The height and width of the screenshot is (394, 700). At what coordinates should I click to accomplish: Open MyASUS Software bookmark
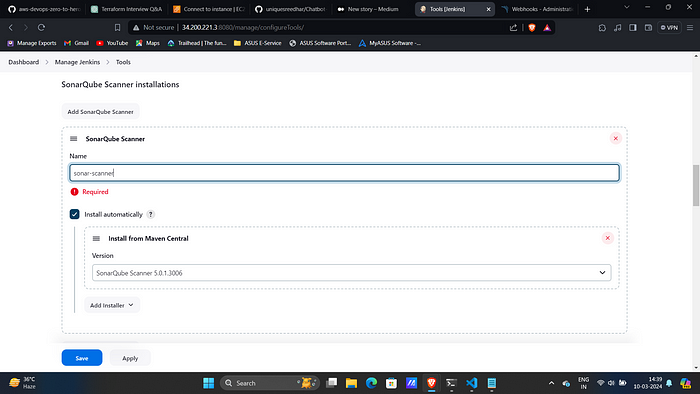click(390, 43)
